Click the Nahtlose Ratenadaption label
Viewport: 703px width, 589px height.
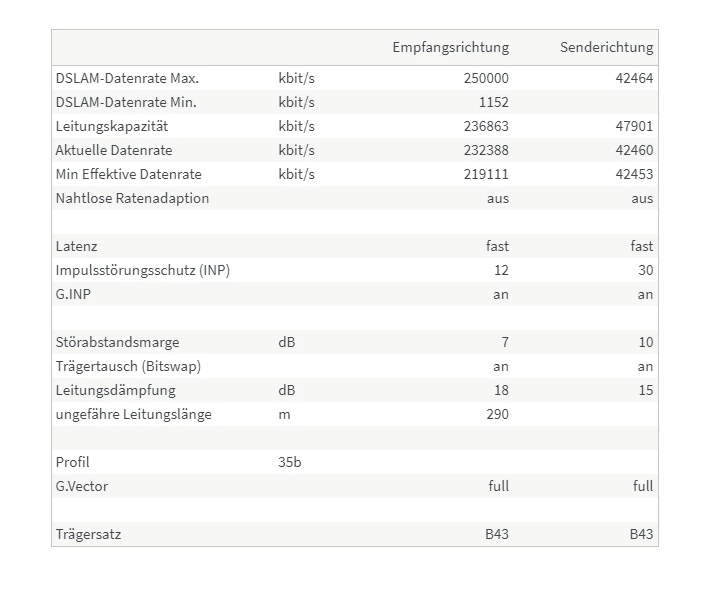[132, 198]
